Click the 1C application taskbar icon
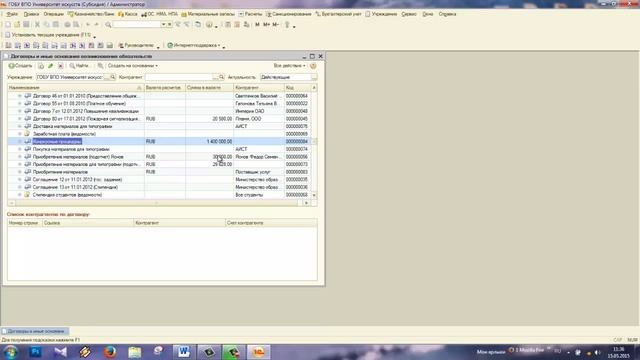The height and width of the screenshot is (360, 640). pyautogui.click(x=258, y=351)
